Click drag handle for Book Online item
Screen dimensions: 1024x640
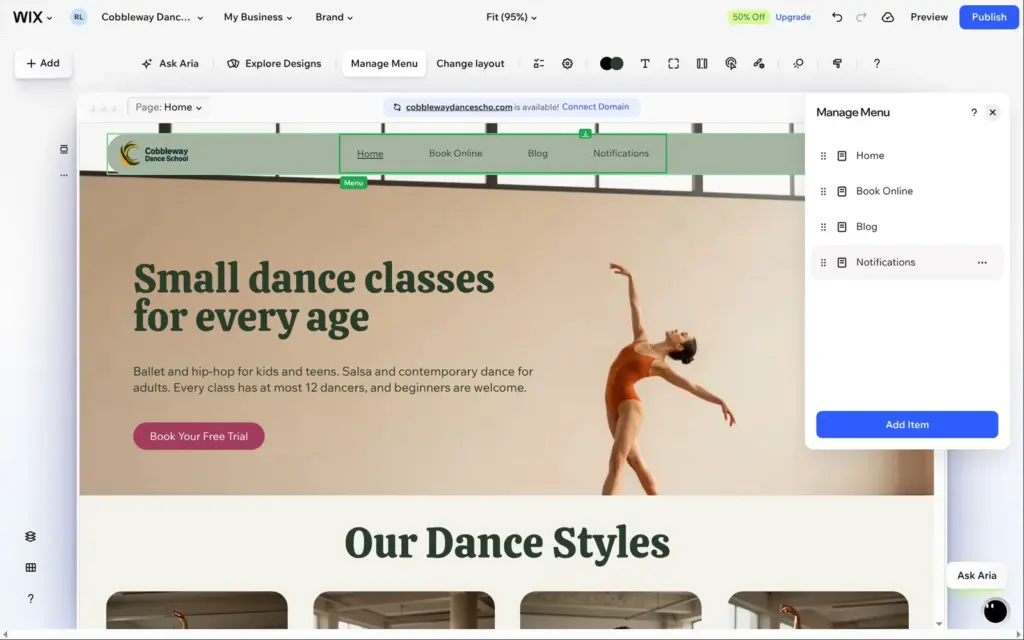pyautogui.click(x=823, y=191)
